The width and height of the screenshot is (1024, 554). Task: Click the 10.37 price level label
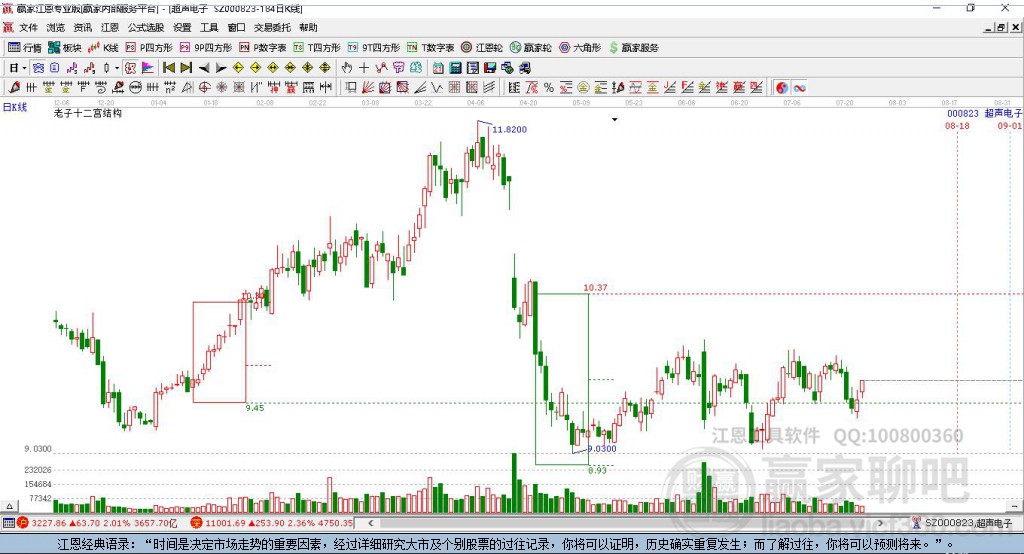(595, 287)
